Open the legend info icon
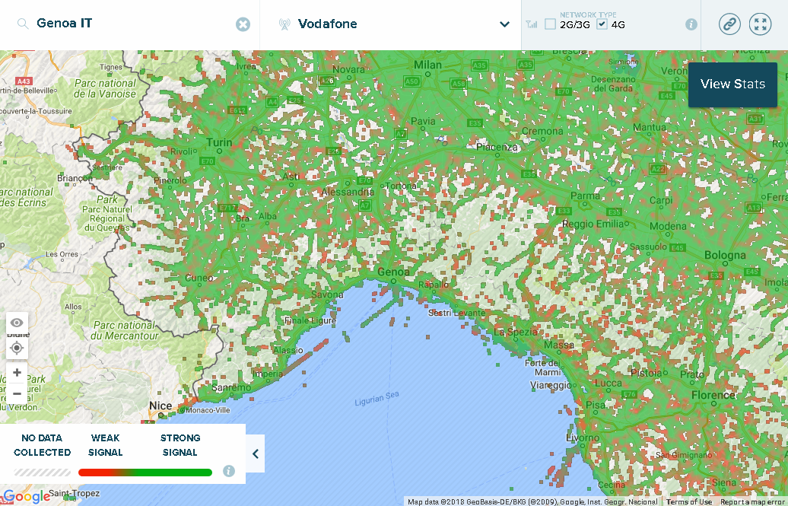Image resolution: width=788 pixels, height=506 pixels. click(x=229, y=471)
